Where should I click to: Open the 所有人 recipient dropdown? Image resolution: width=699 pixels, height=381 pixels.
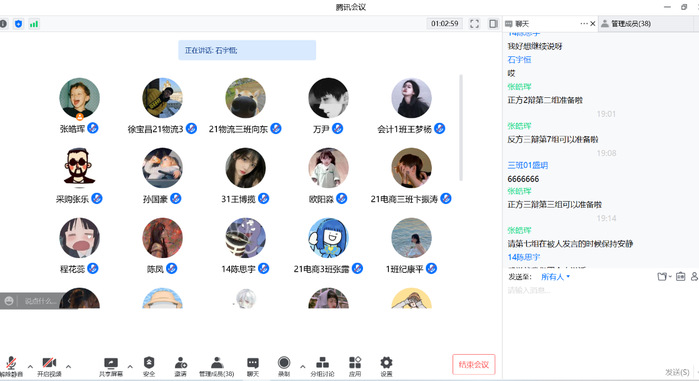tap(555, 277)
